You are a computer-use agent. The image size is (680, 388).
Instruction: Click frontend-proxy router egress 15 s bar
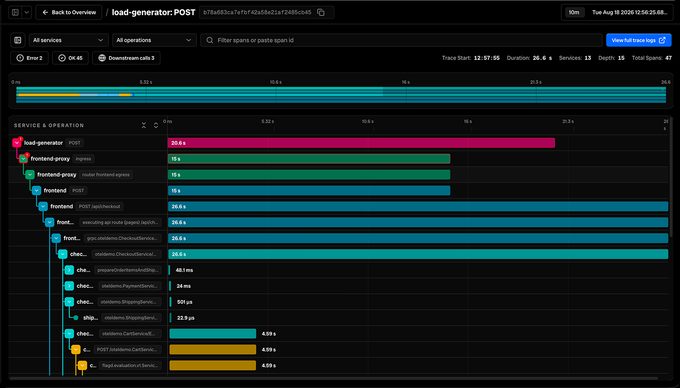(x=309, y=175)
